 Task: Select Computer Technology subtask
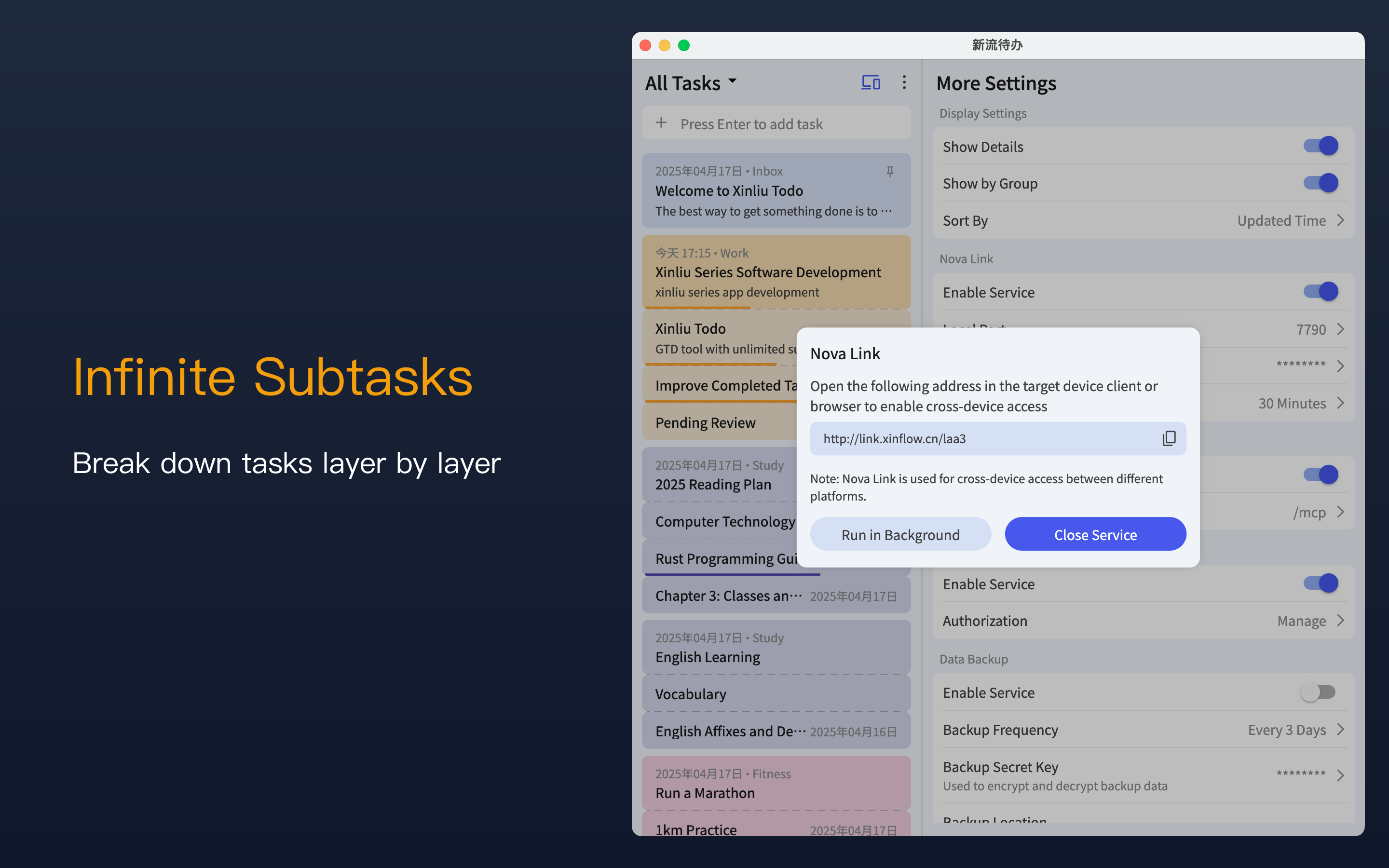720,521
